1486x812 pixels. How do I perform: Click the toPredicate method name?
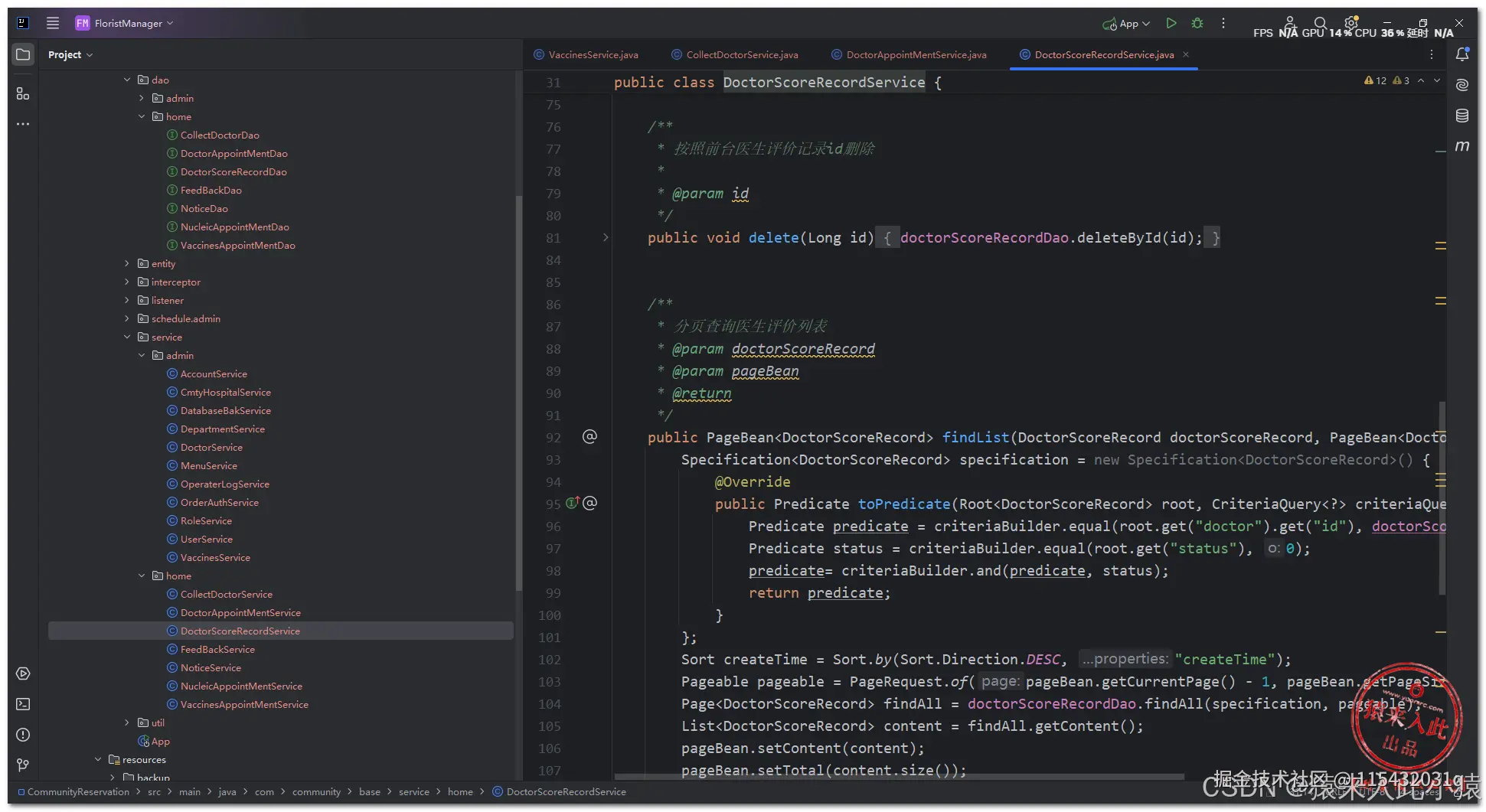point(904,504)
